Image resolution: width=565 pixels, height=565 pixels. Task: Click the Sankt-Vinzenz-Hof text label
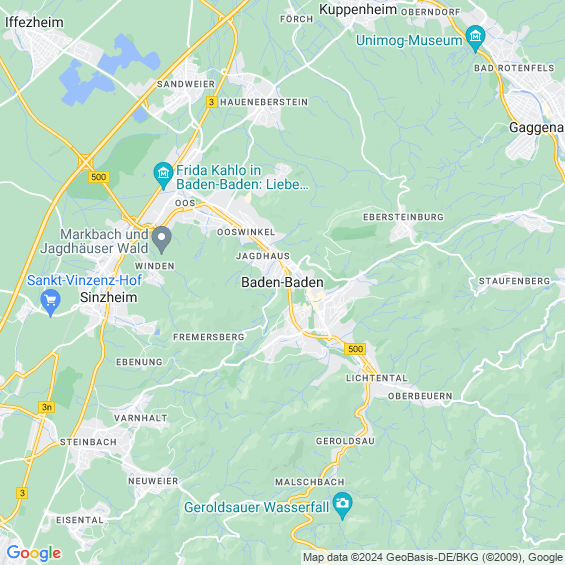point(84,280)
